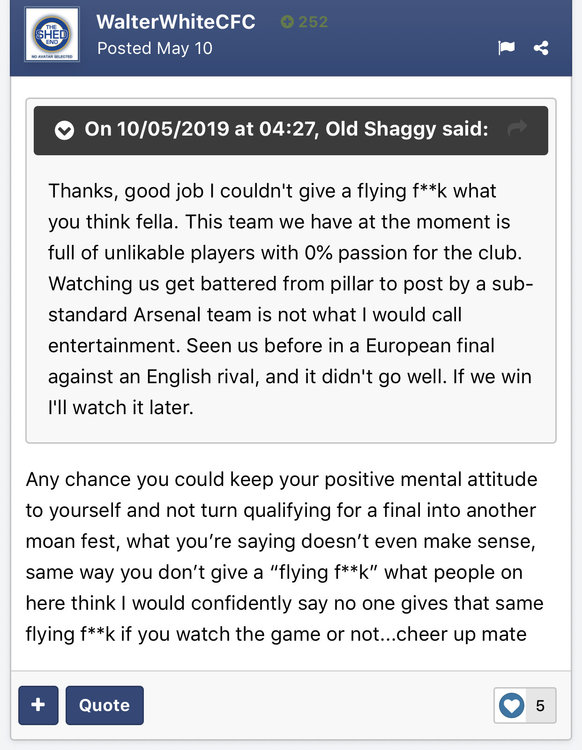Click the report post flag icon
Image resolution: width=582 pixels, height=750 pixels.
click(506, 48)
